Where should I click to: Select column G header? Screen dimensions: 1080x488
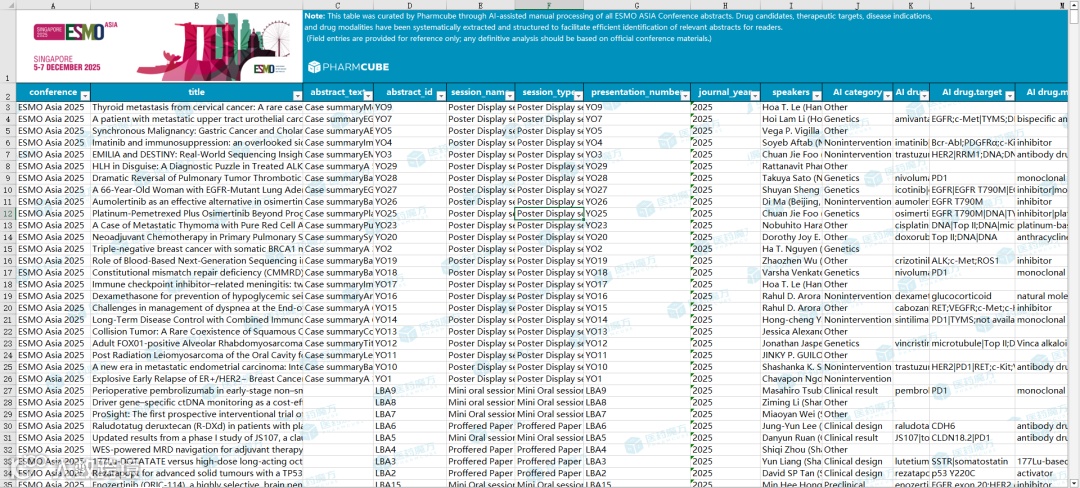click(637, 5)
